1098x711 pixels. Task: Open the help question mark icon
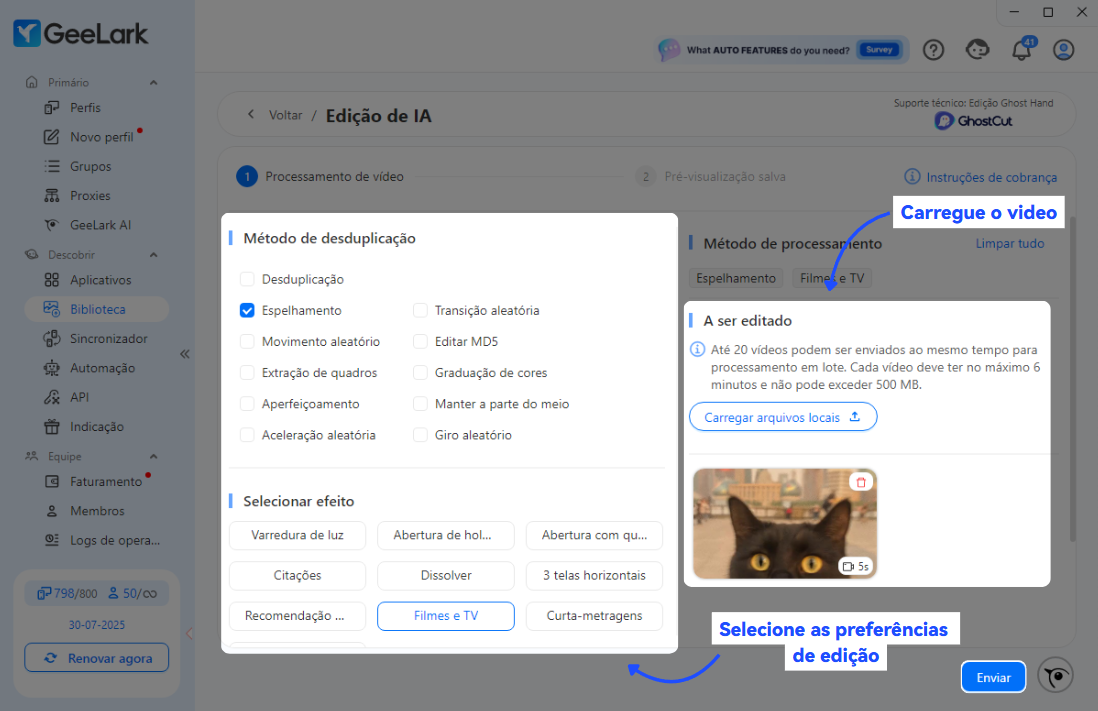(x=933, y=50)
